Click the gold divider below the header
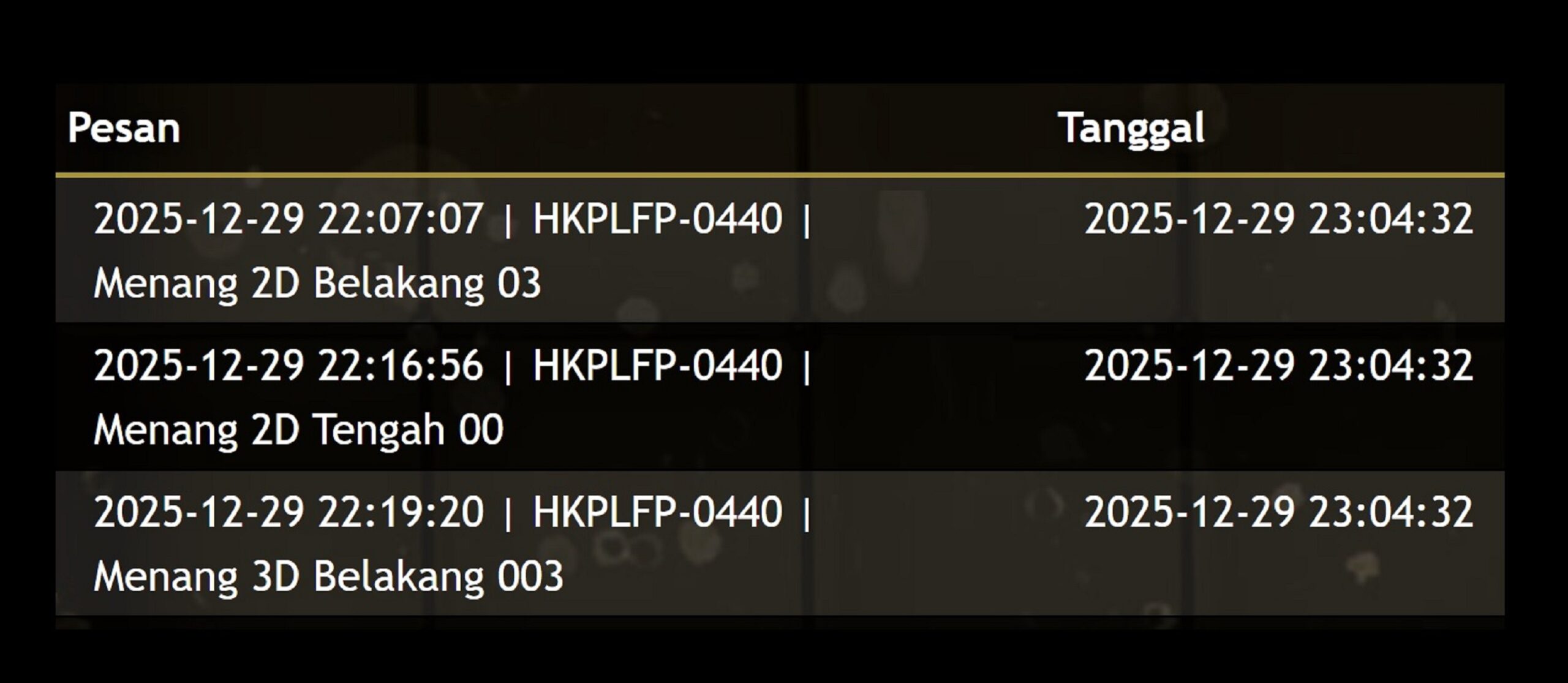The height and width of the screenshot is (683, 1568). [x=779, y=175]
